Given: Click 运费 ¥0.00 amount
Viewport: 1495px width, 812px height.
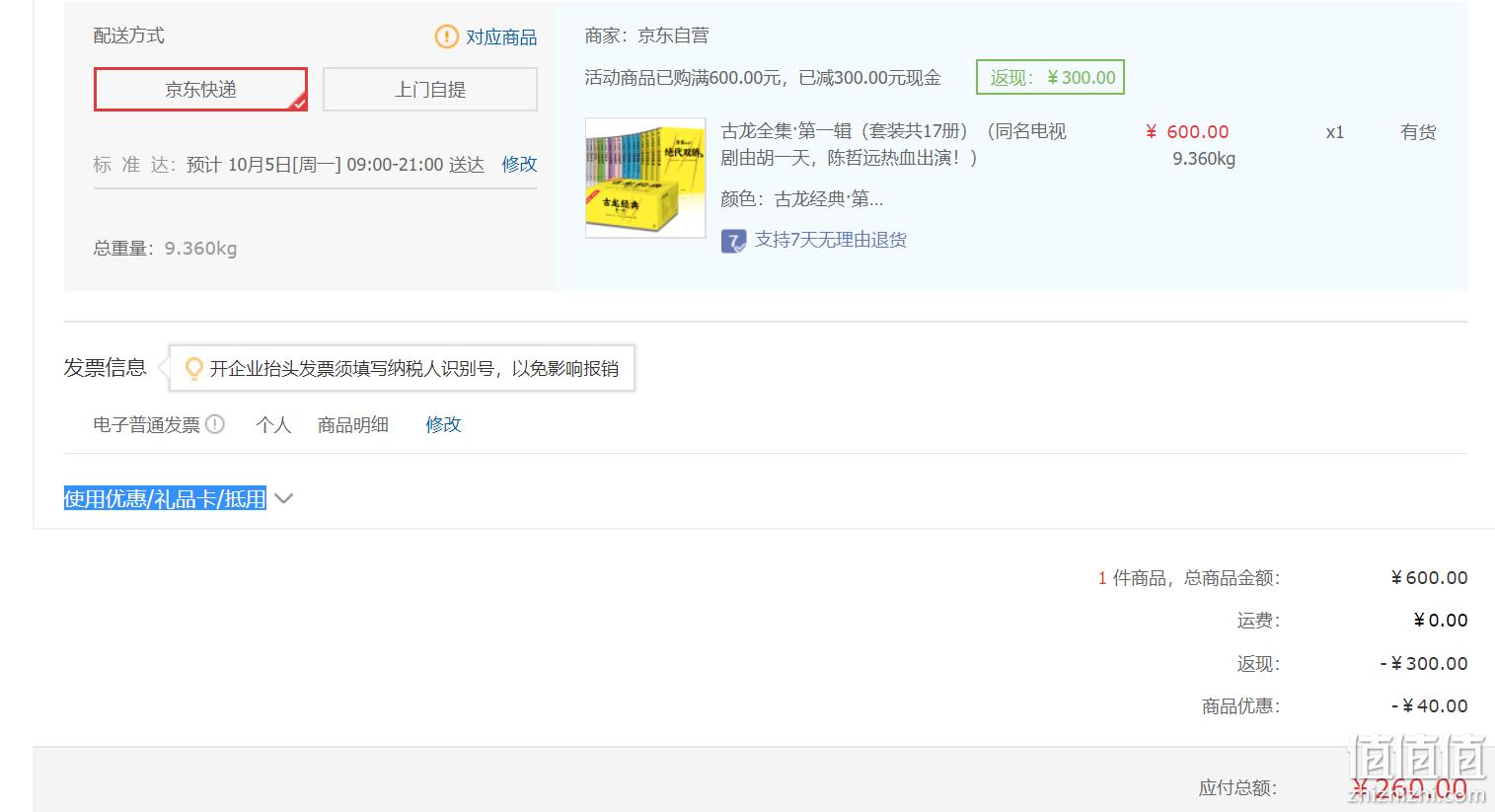Looking at the screenshot, I should coord(1441,620).
